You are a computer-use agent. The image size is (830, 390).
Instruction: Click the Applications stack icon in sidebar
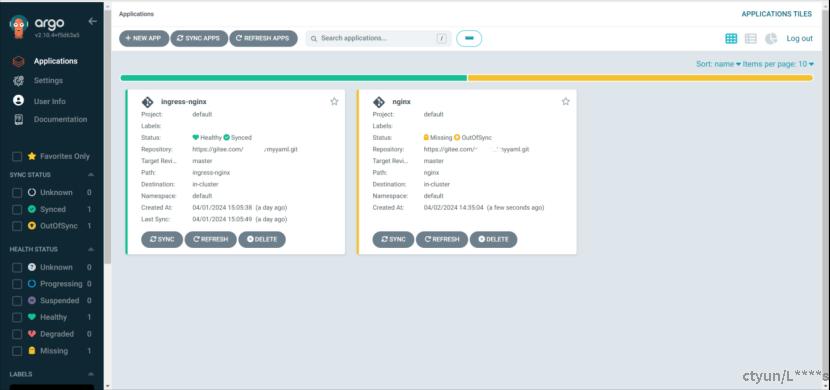pyautogui.click(x=19, y=61)
